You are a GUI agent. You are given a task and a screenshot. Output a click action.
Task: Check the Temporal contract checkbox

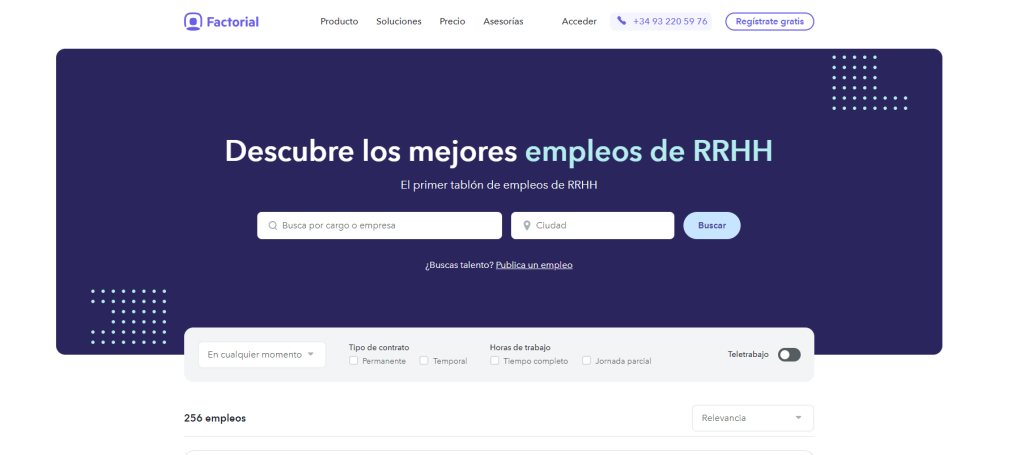pyautogui.click(x=424, y=361)
